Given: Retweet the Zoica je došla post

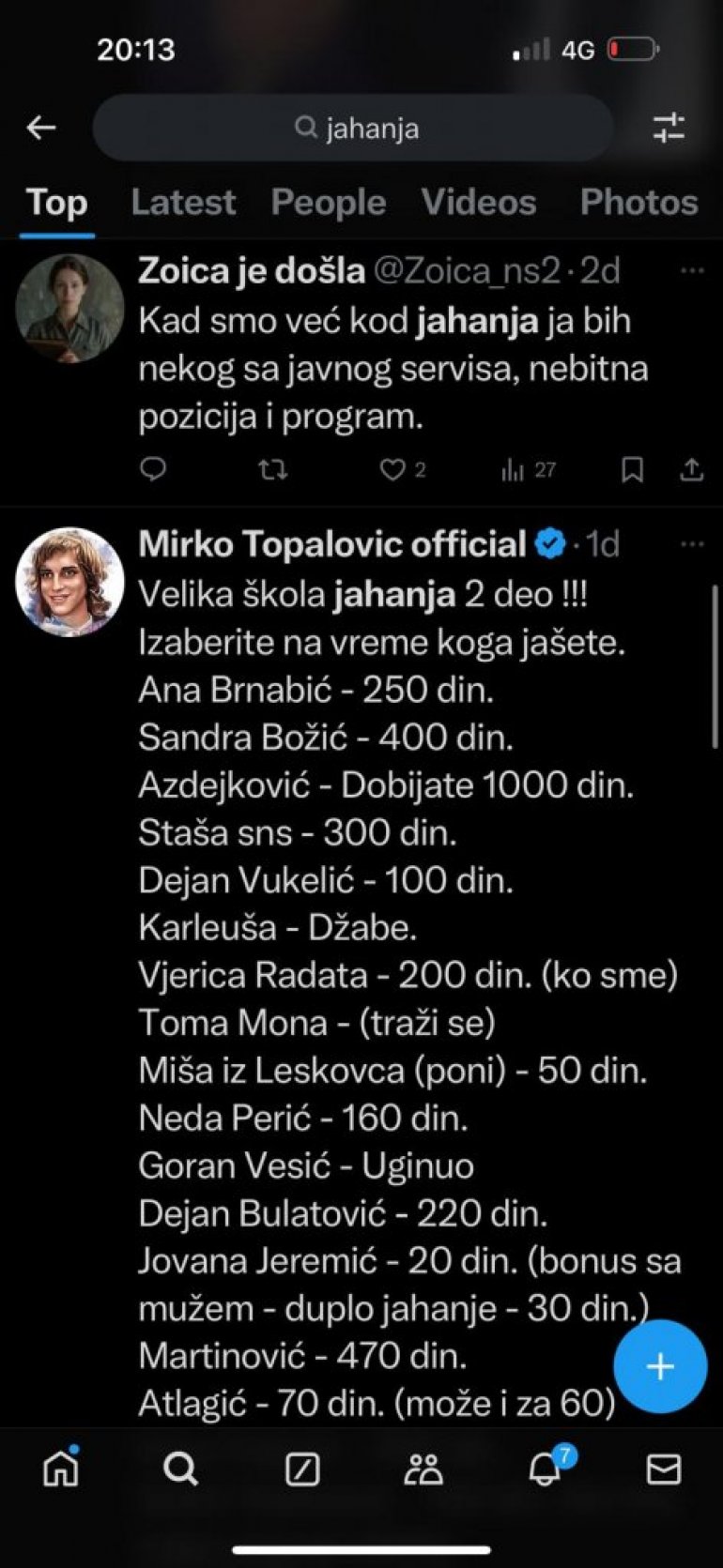Looking at the screenshot, I should (x=272, y=468).
